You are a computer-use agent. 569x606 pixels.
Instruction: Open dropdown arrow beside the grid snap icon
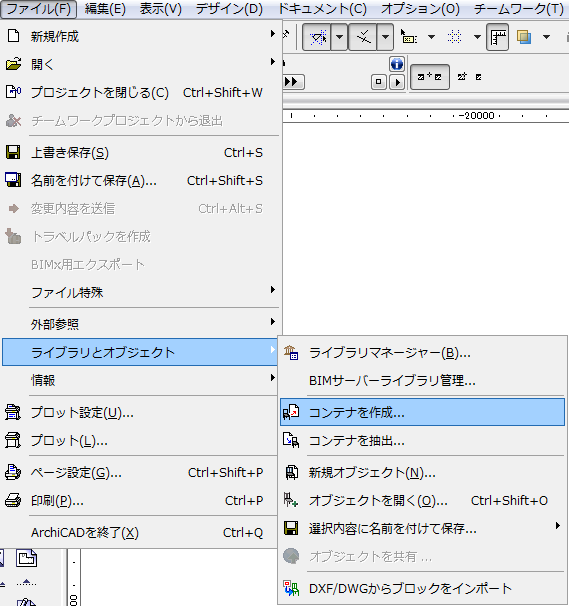(x=477, y=37)
